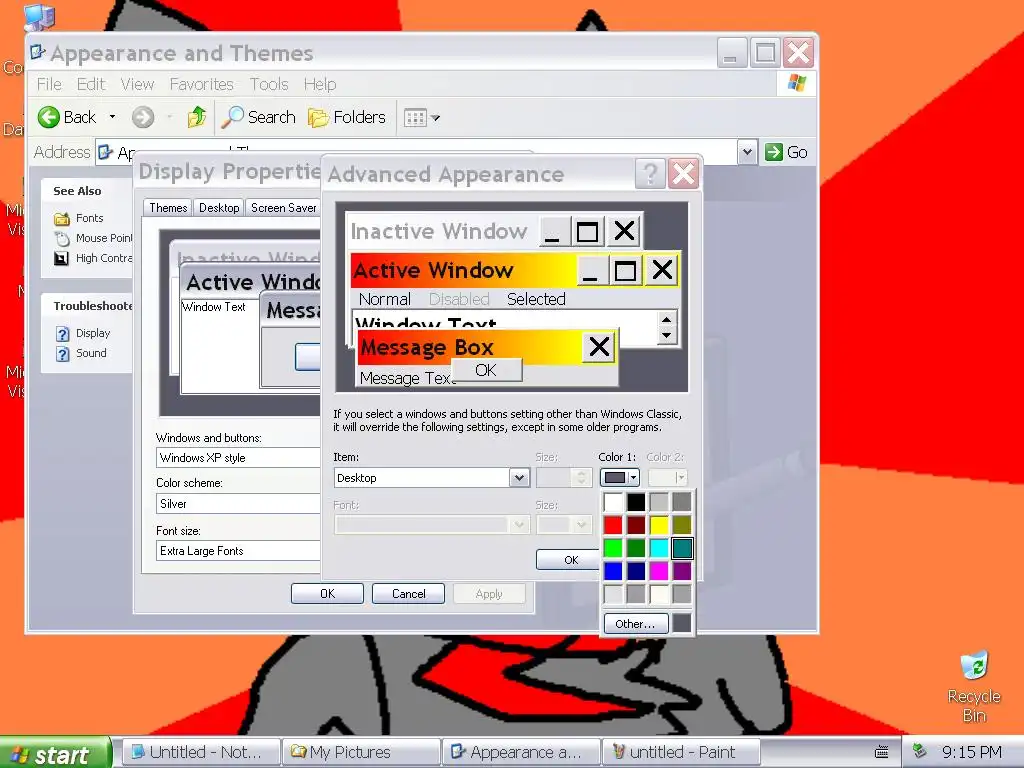The image size is (1024, 768).
Task: Open Search from the explorer toolbar
Action: point(259,118)
